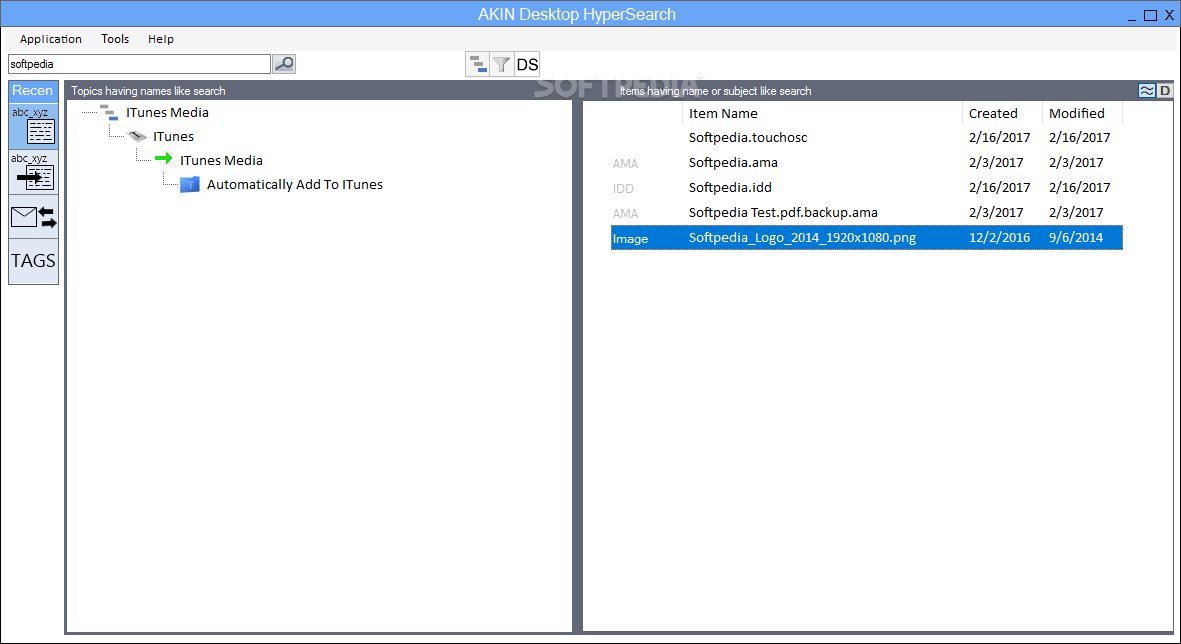Click the magnifier search button
Screen dimensions: 1181x644
coord(284,64)
